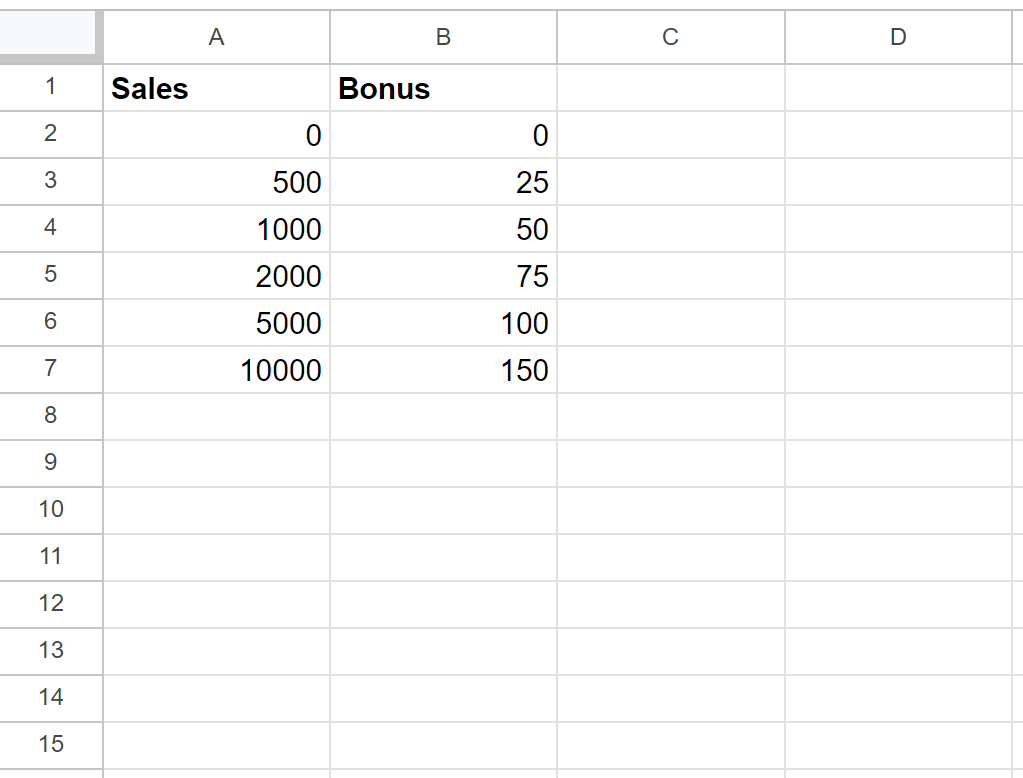Screen dimensions: 1023x778
Task: Click row header 15
Action: click(51, 745)
